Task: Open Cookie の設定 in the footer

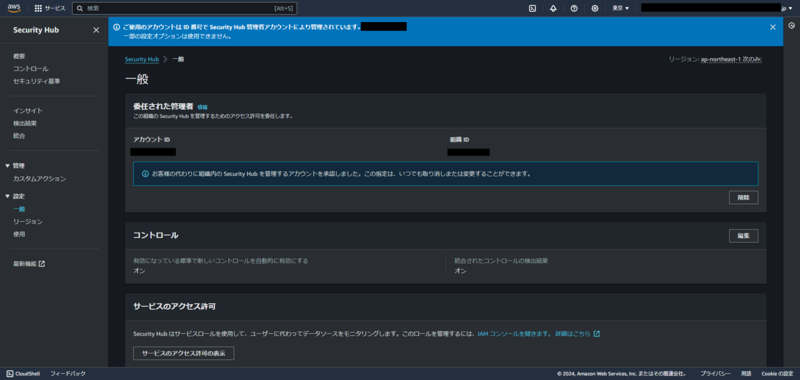Action: [777, 374]
